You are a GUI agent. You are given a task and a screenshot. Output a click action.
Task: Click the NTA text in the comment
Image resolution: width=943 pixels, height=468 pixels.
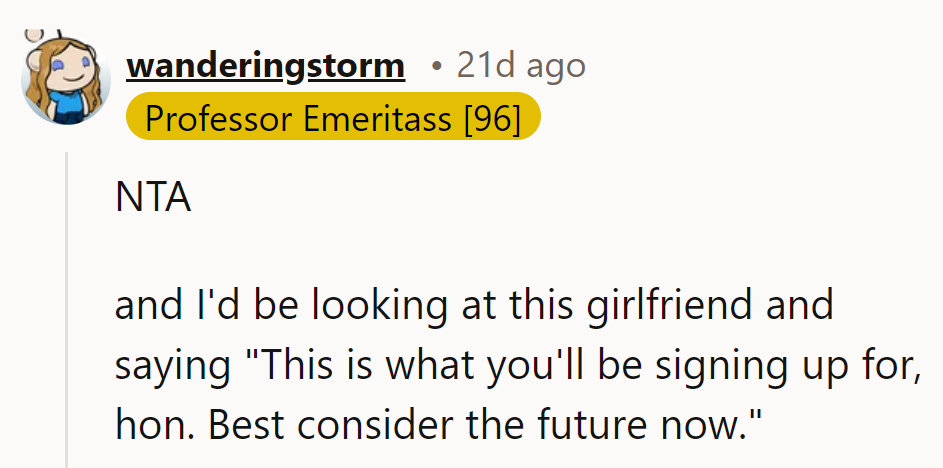pyautogui.click(x=152, y=197)
